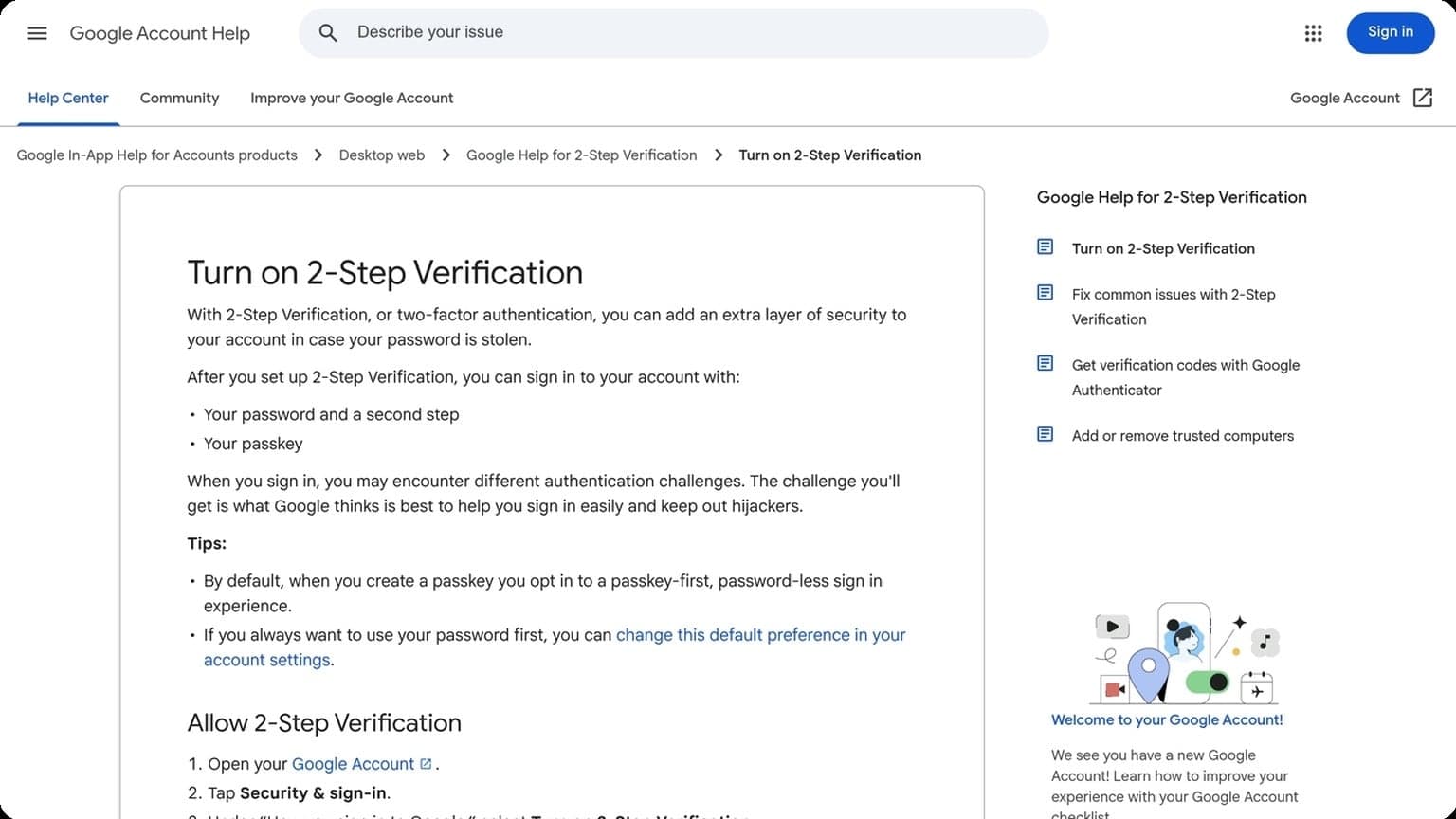Select the Help Center tab
This screenshot has height=819, width=1456.
click(x=68, y=98)
